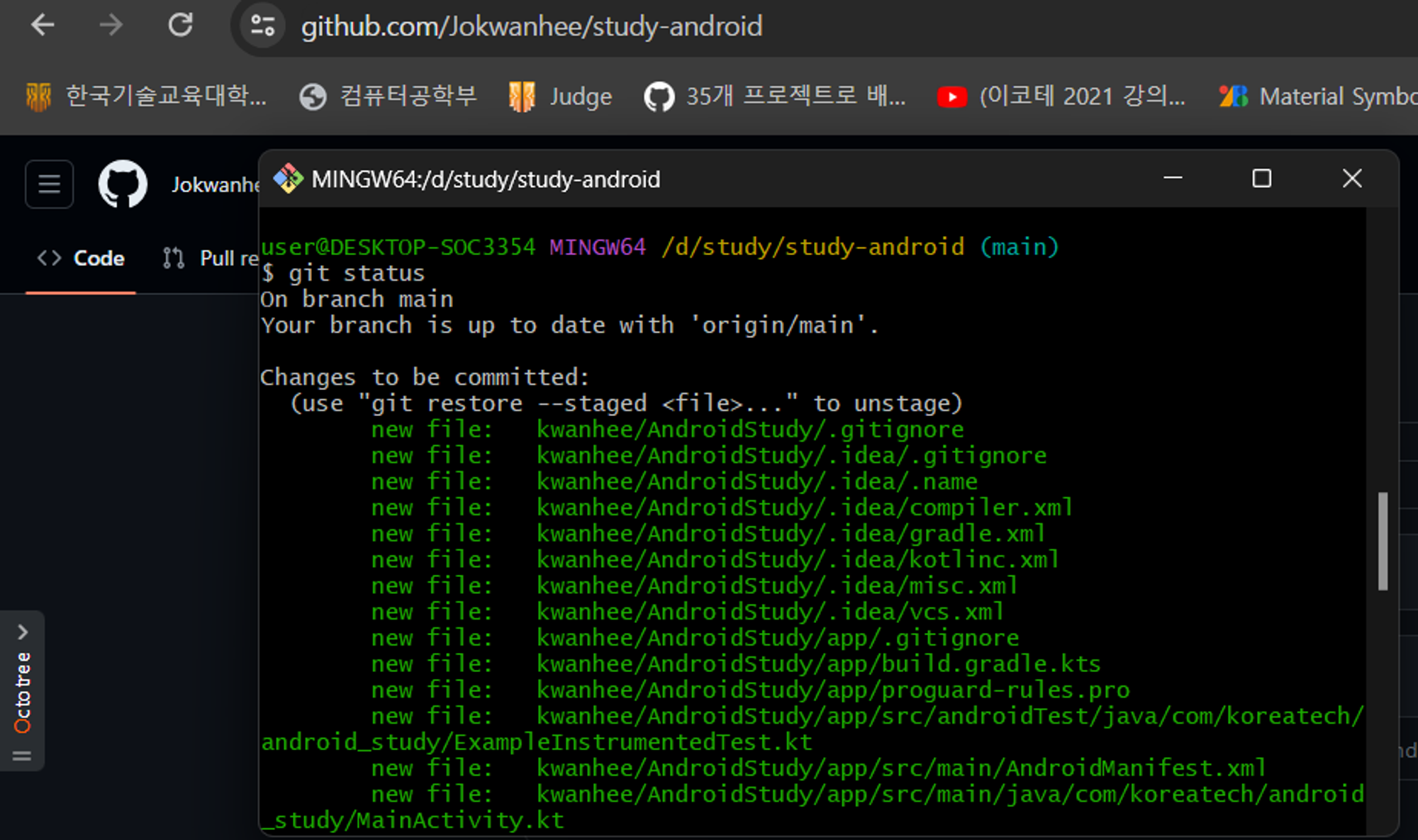Click 'Changes to be committed:' line
1418x840 pixels.
(425, 377)
